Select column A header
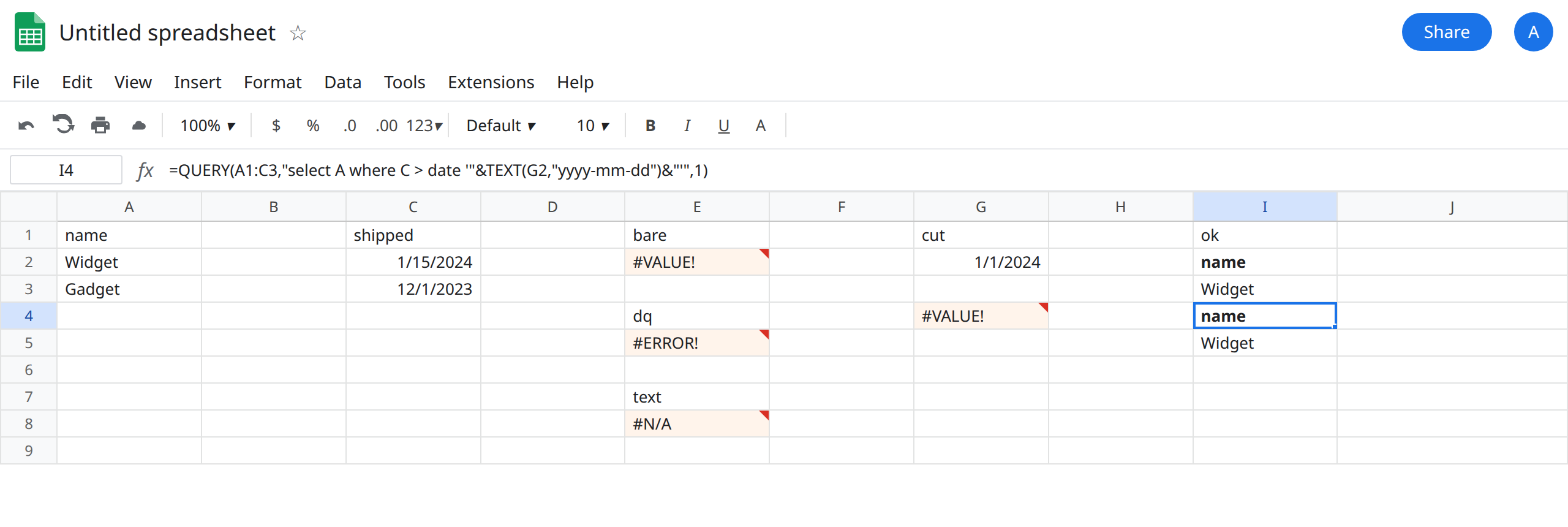 tap(129, 207)
